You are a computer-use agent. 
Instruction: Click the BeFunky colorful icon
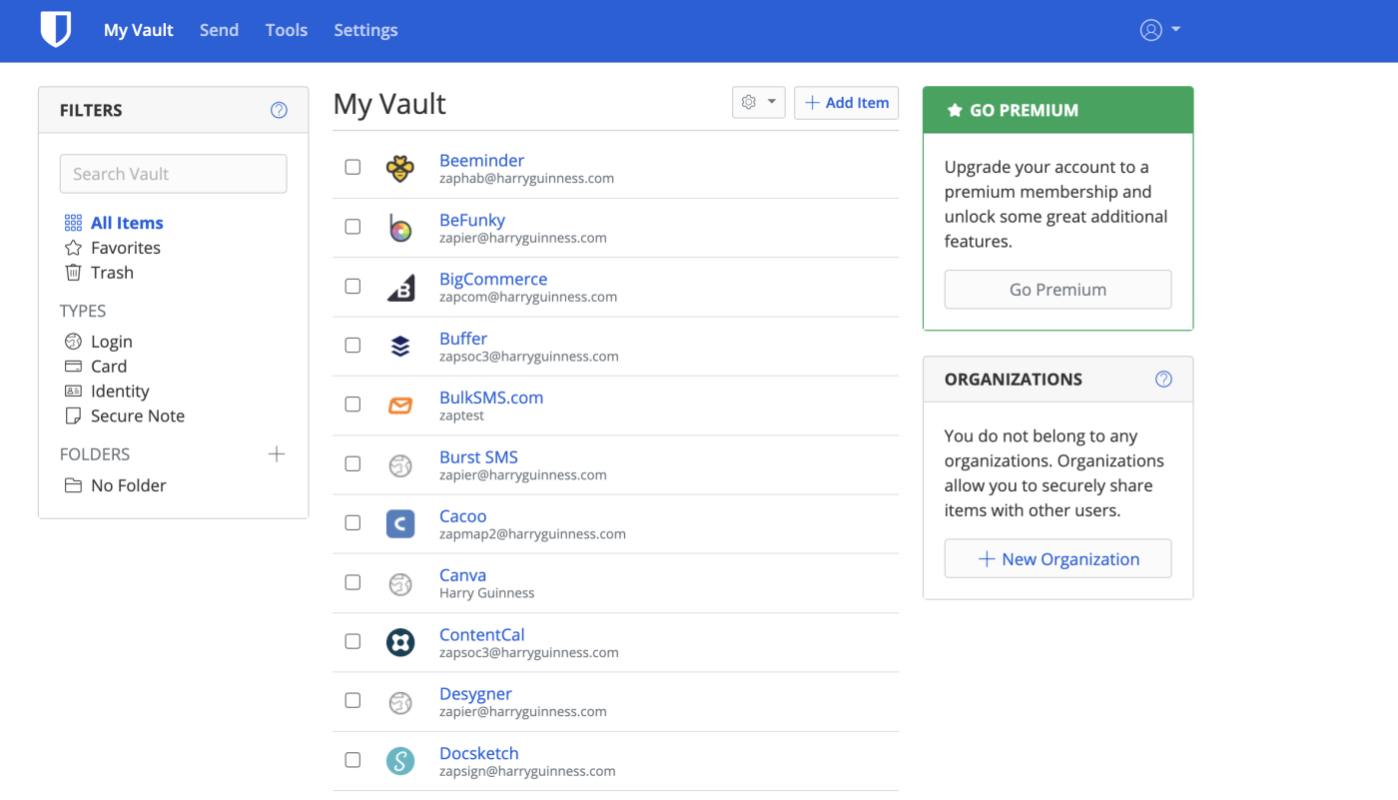point(400,228)
